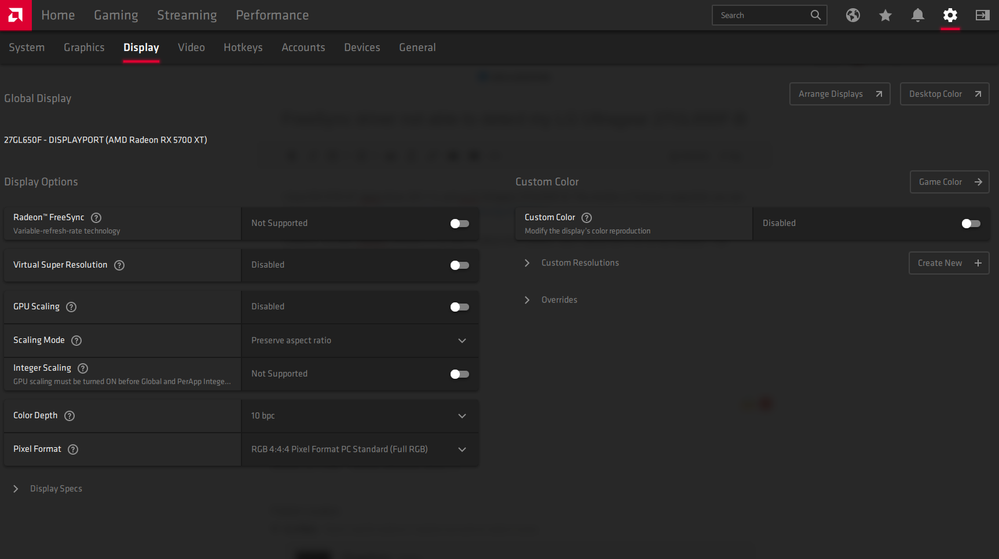Switch to Hotkeys settings tab
The height and width of the screenshot is (559, 999).
pyautogui.click(x=243, y=47)
